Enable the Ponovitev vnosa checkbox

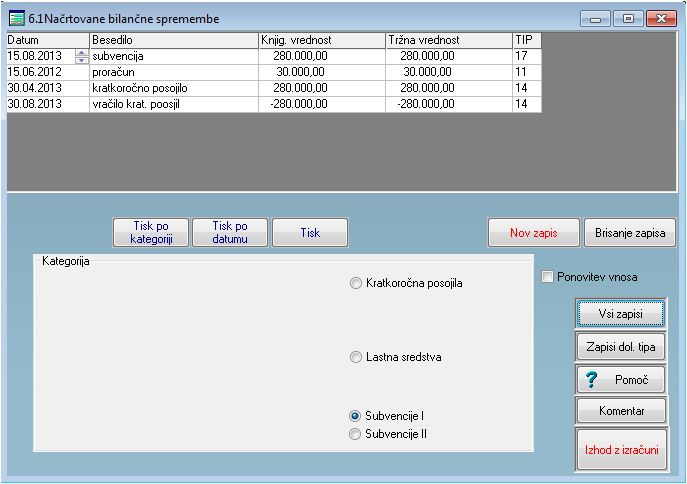pos(547,277)
